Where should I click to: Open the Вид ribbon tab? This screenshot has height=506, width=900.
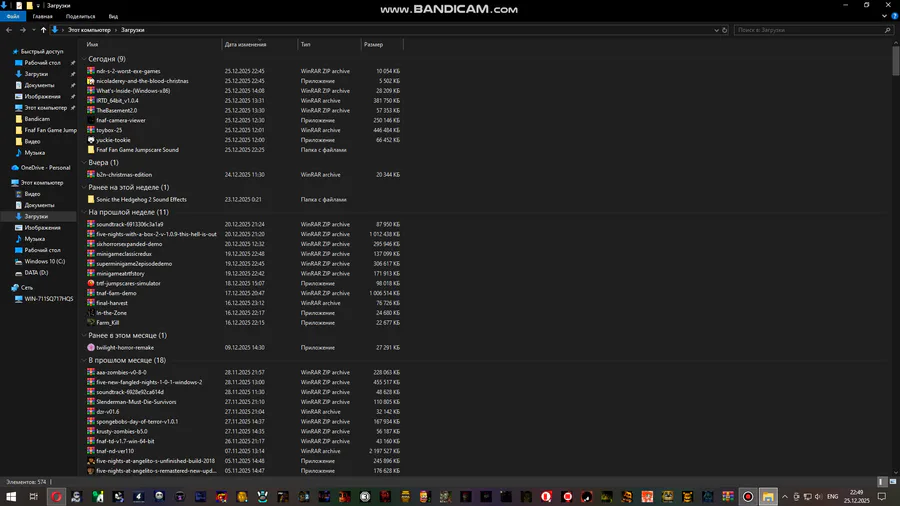[114, 17]
